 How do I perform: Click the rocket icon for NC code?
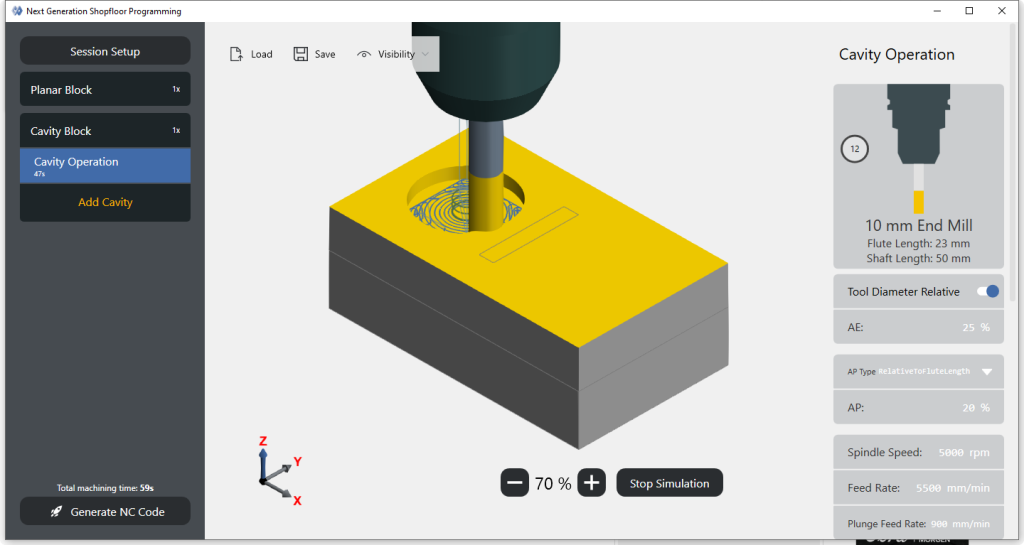coord(57,512)
